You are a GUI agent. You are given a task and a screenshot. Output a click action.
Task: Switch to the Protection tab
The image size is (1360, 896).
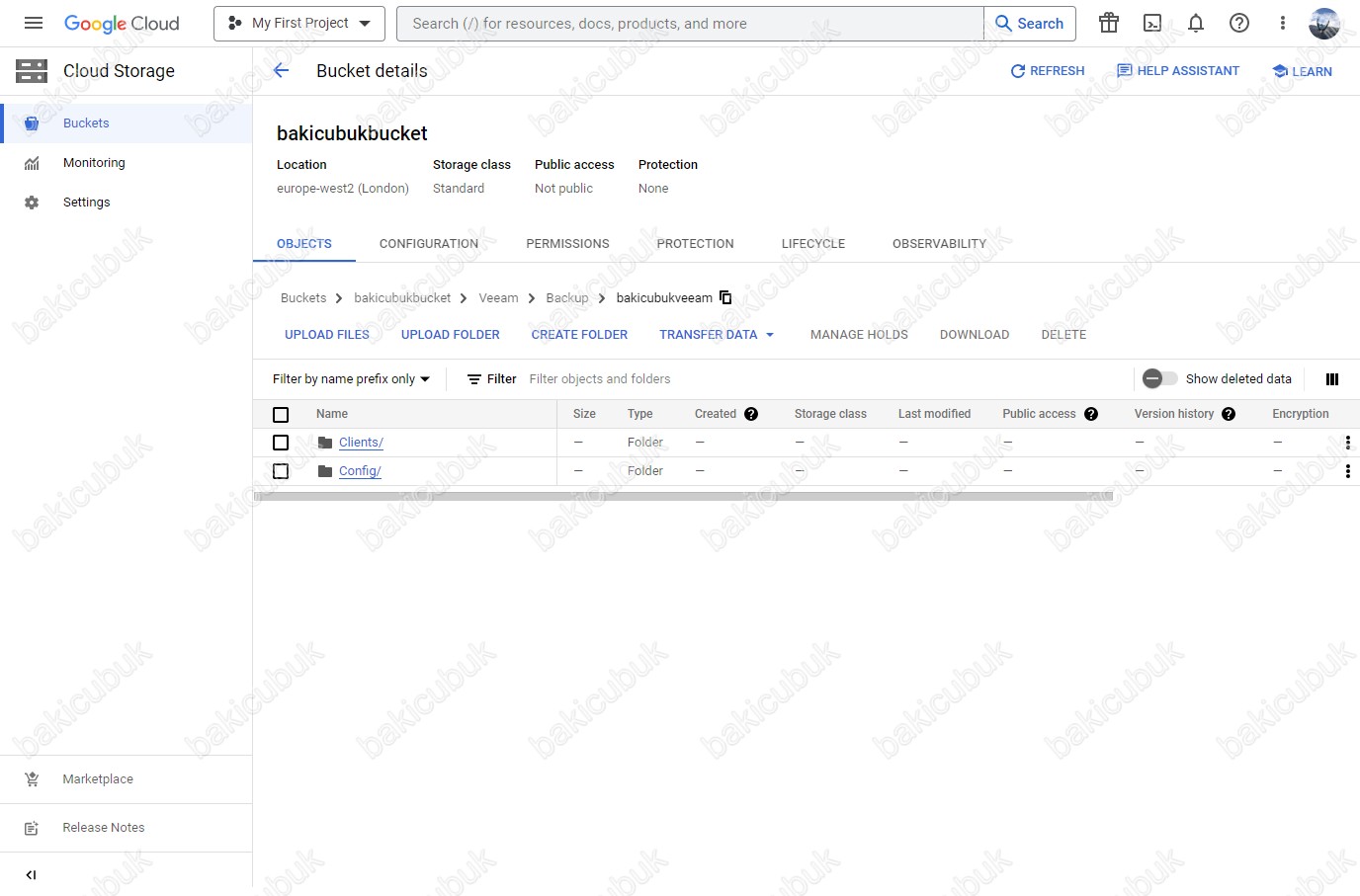pos(696,244)
